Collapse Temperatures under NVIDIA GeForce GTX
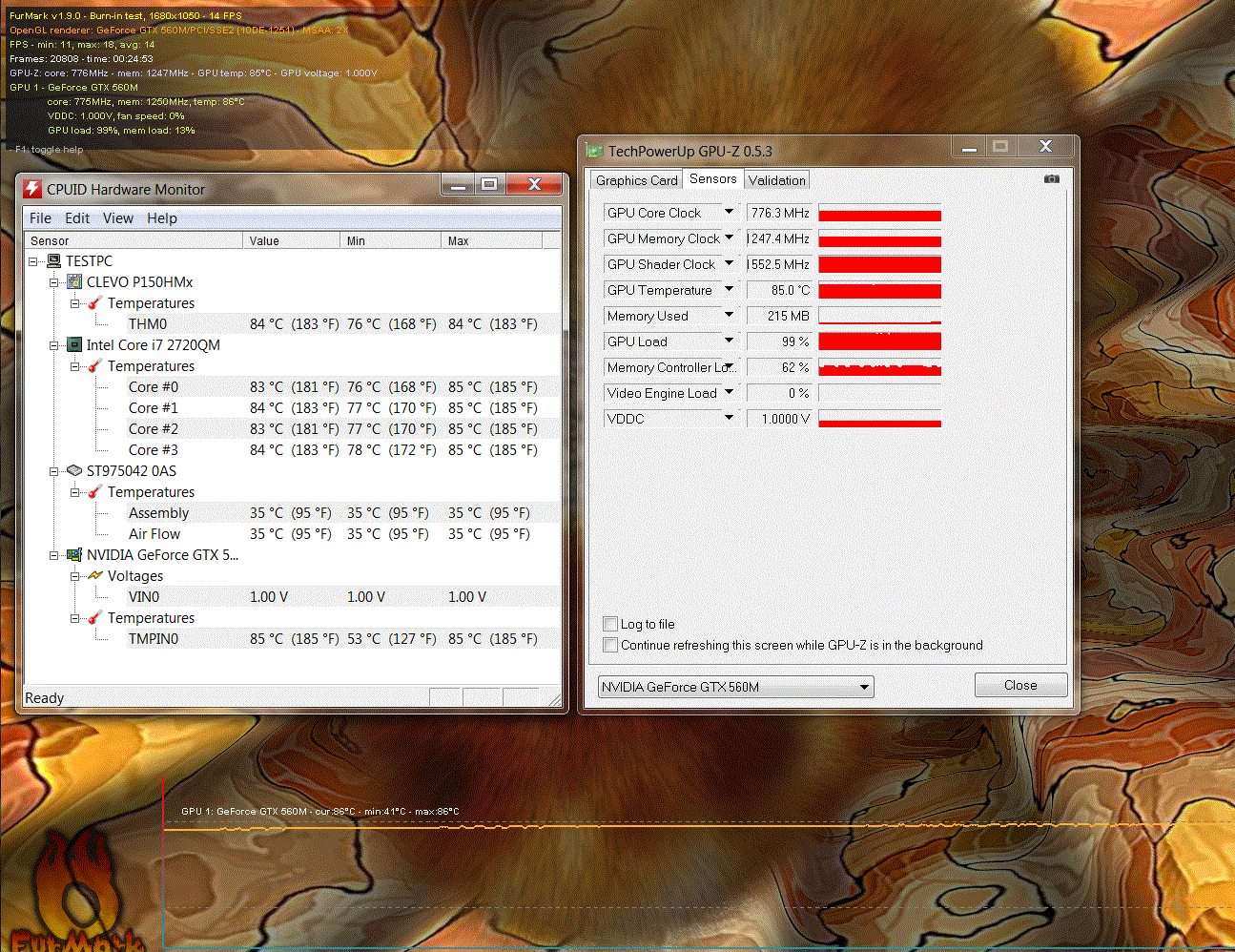Screen dimensions: 1235x952 (x=75, y=618)
